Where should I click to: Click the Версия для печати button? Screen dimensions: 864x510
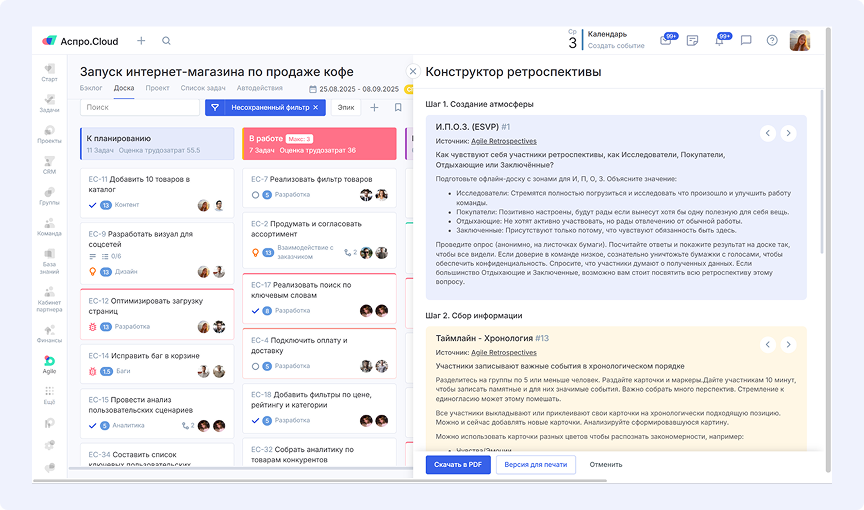535,465
